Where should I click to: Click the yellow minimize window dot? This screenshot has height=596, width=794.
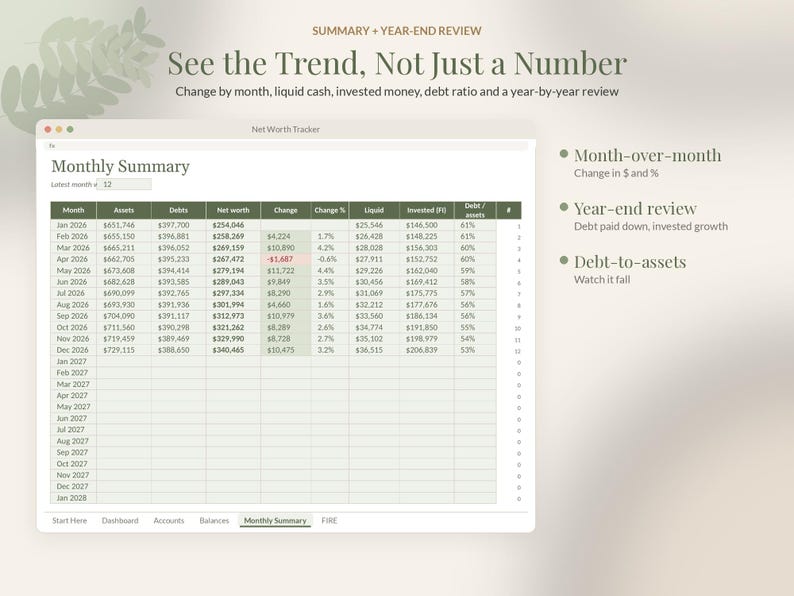59,130
